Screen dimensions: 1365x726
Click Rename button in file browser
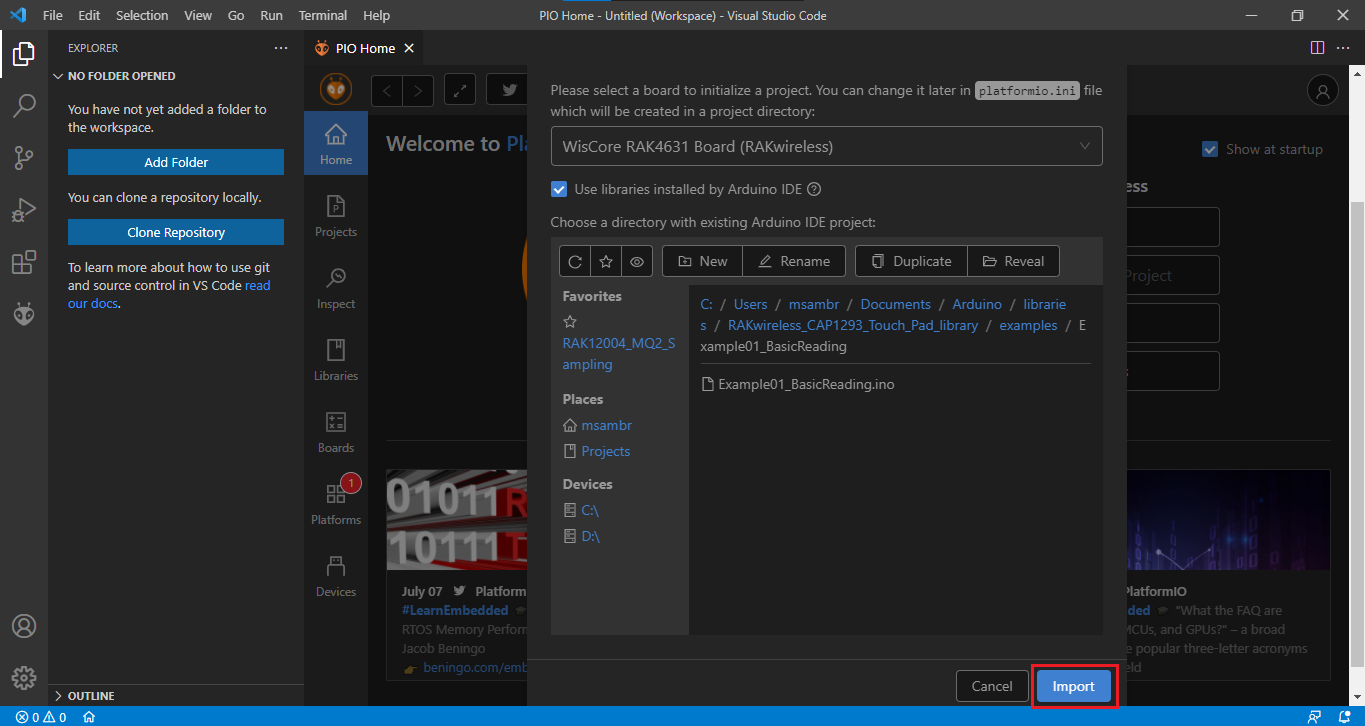pyautogui.click(x=794, y=261)
